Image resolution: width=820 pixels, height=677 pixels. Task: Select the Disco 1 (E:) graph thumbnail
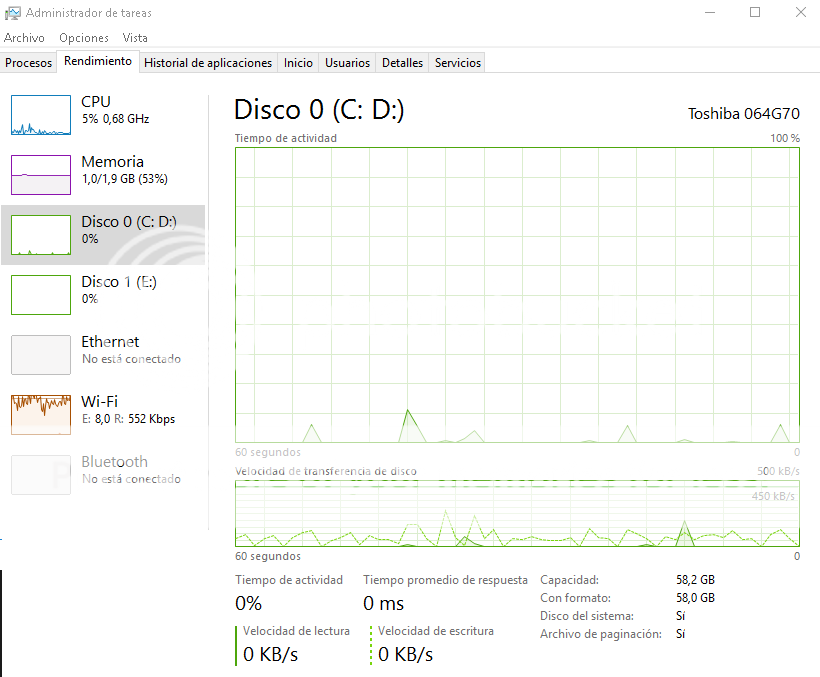tap(41, 295)
